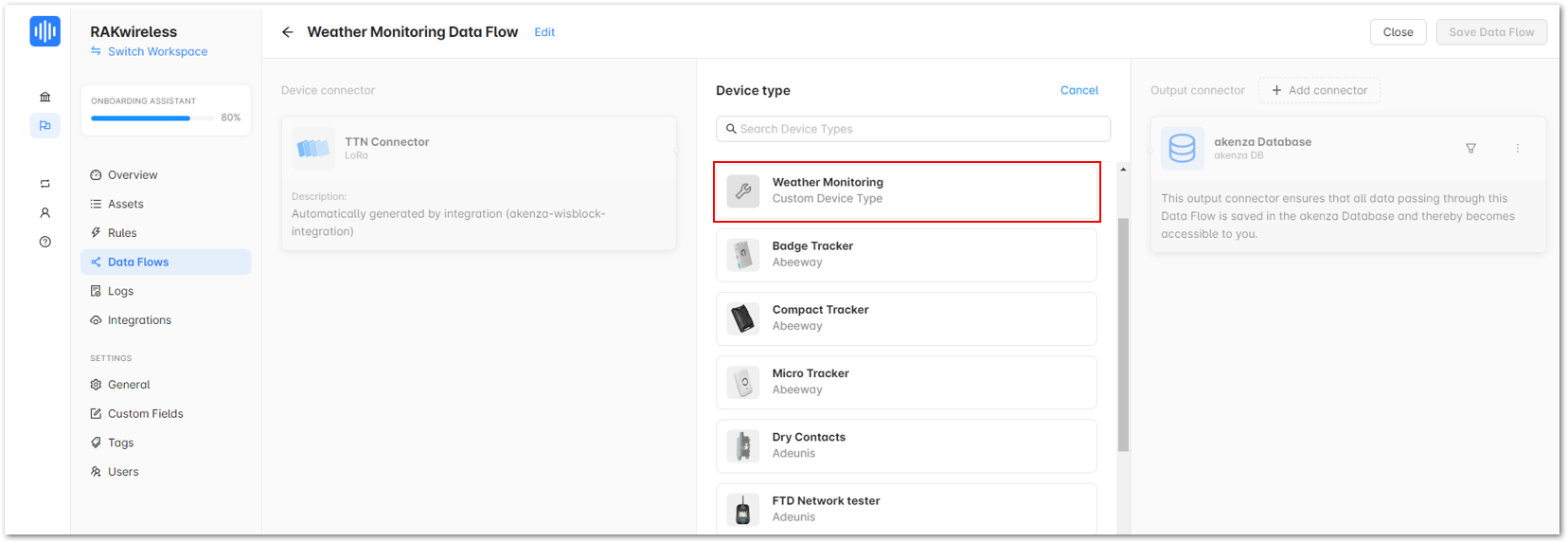
Task: Click the RAKwireless workspace name
Action: pos(134,32)
